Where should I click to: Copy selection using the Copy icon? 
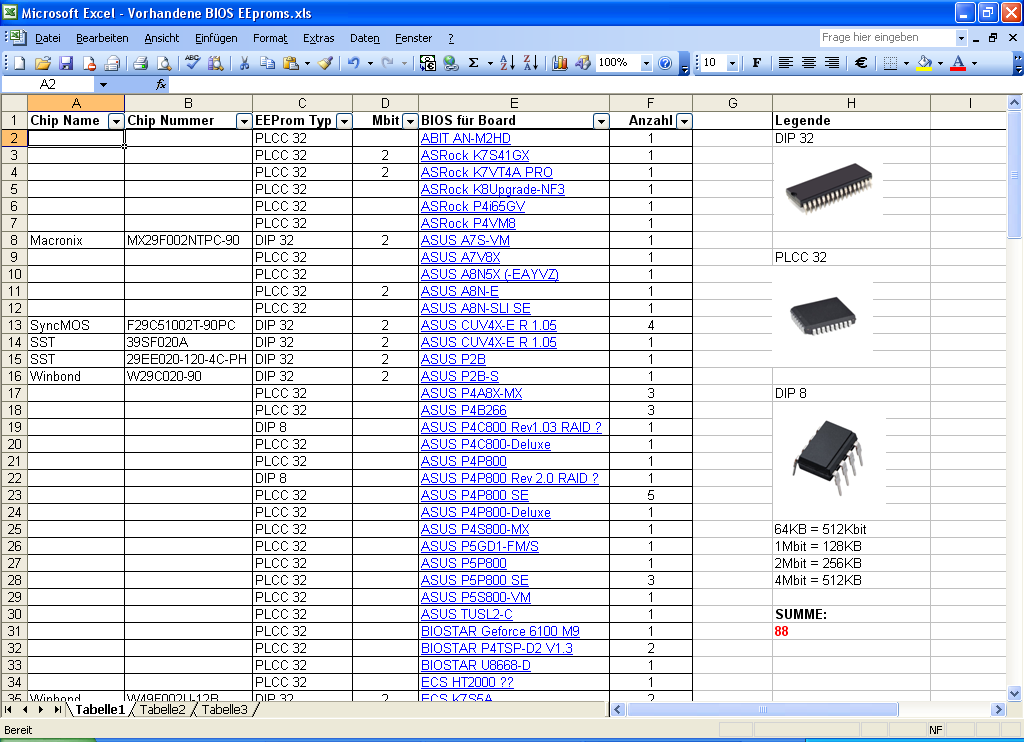[x=267, y=63]
